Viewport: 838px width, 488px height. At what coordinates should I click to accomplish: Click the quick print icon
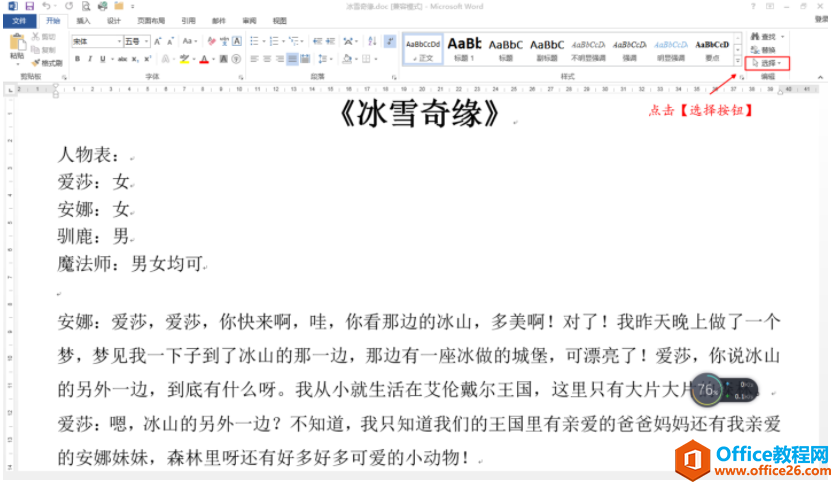tap(103, 6)
